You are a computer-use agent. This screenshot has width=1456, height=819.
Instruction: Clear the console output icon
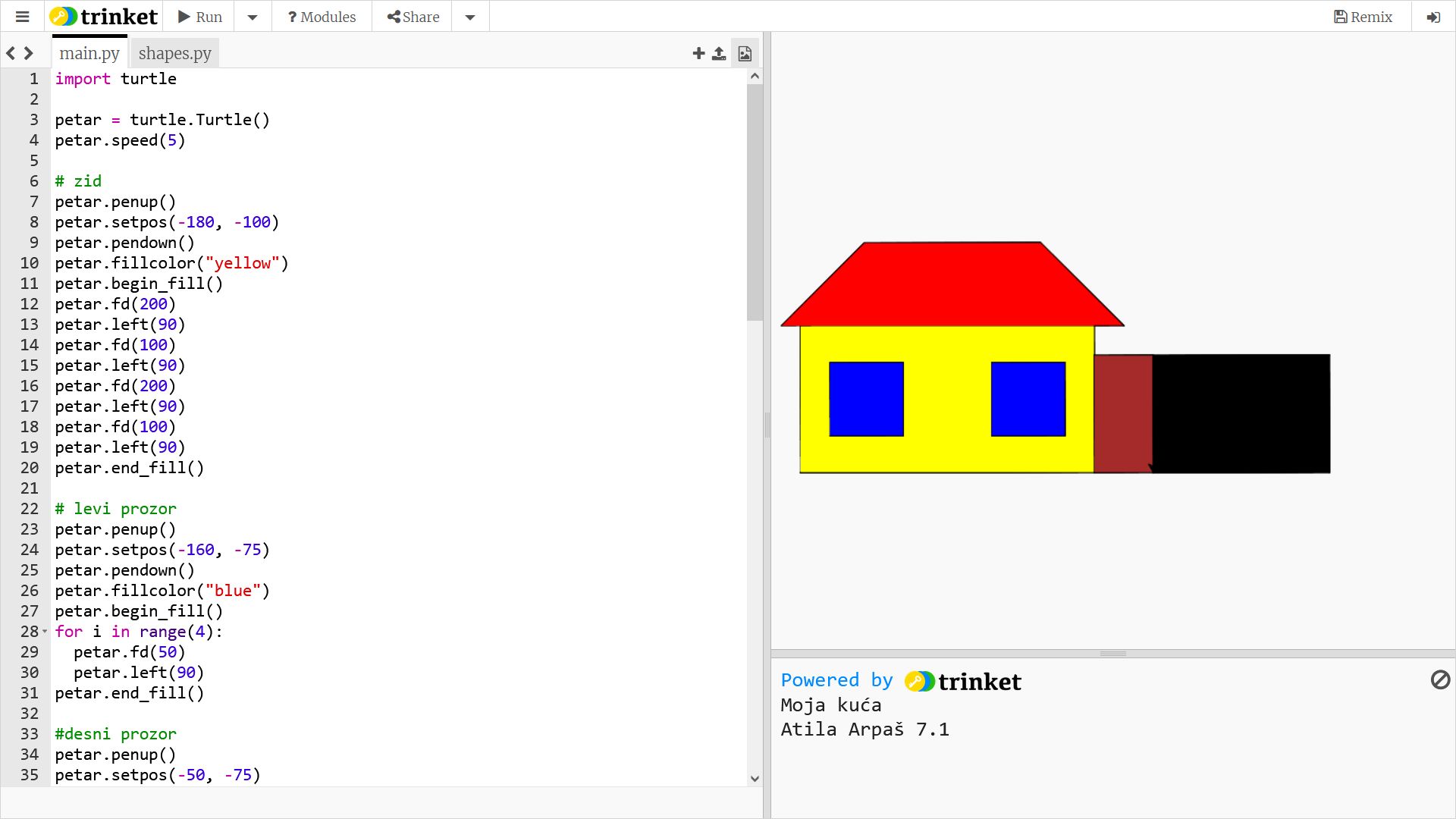1440,679
